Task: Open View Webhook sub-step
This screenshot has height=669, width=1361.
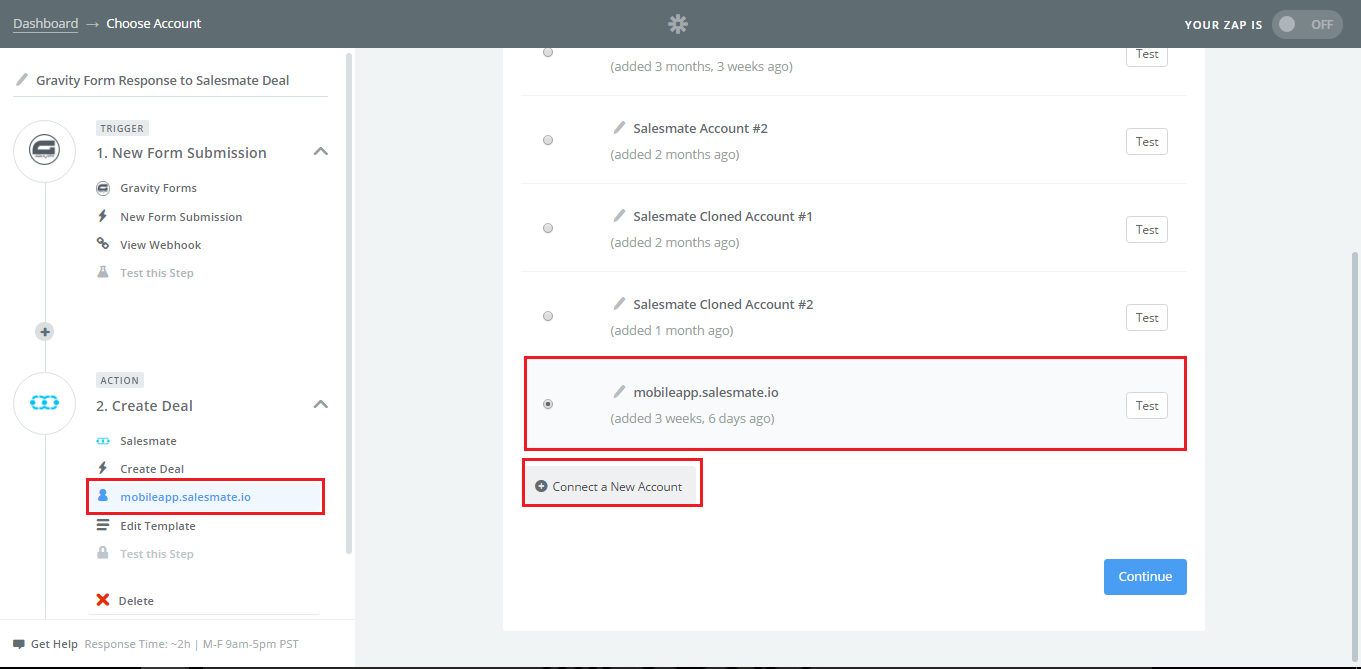Action: [x=160, y=245]
